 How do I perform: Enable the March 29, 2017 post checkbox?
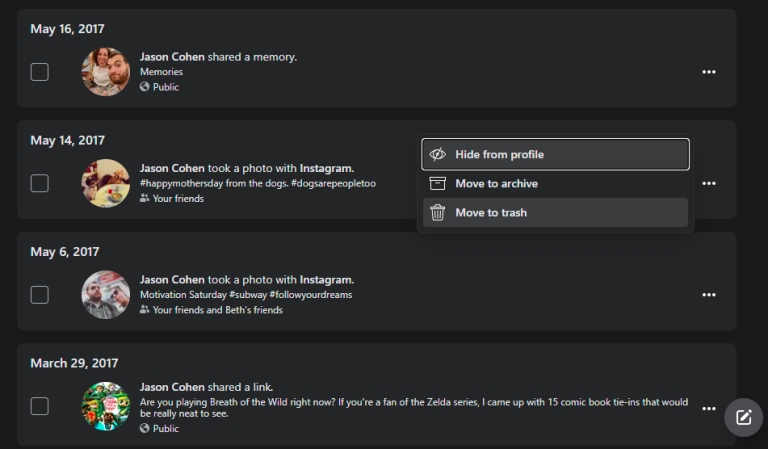[x=40, y=406]
